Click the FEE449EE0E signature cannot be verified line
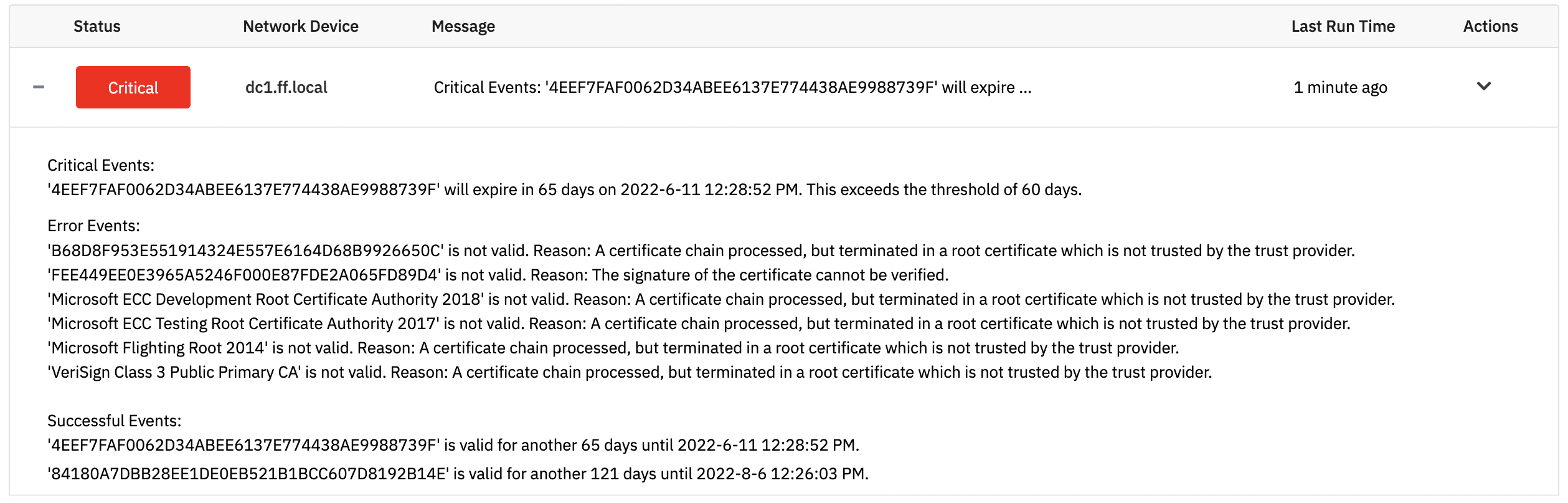The image size is (1568, 503). point(498,275)
